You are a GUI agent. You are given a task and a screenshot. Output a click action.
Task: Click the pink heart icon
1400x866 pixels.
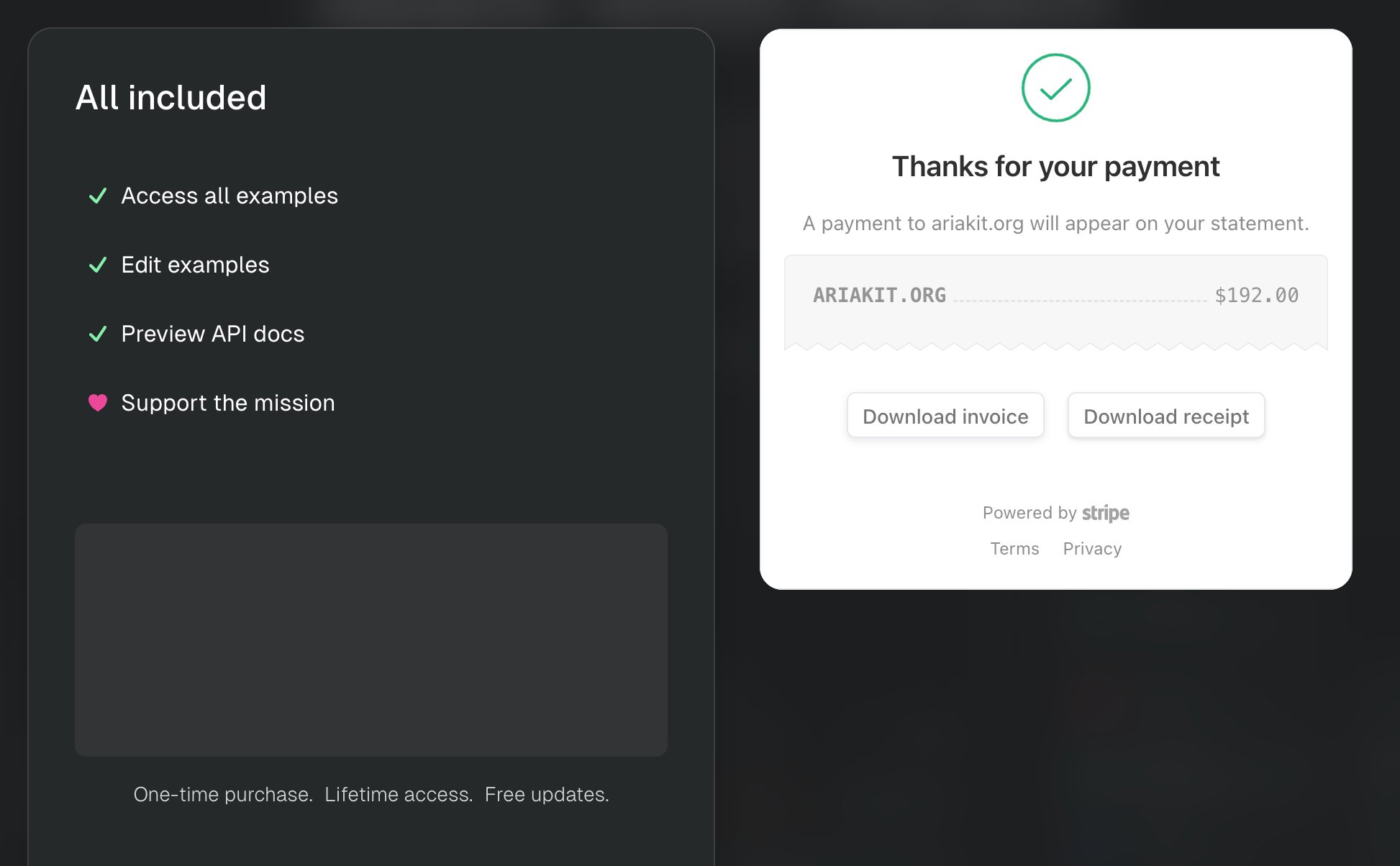click(98, 403)
